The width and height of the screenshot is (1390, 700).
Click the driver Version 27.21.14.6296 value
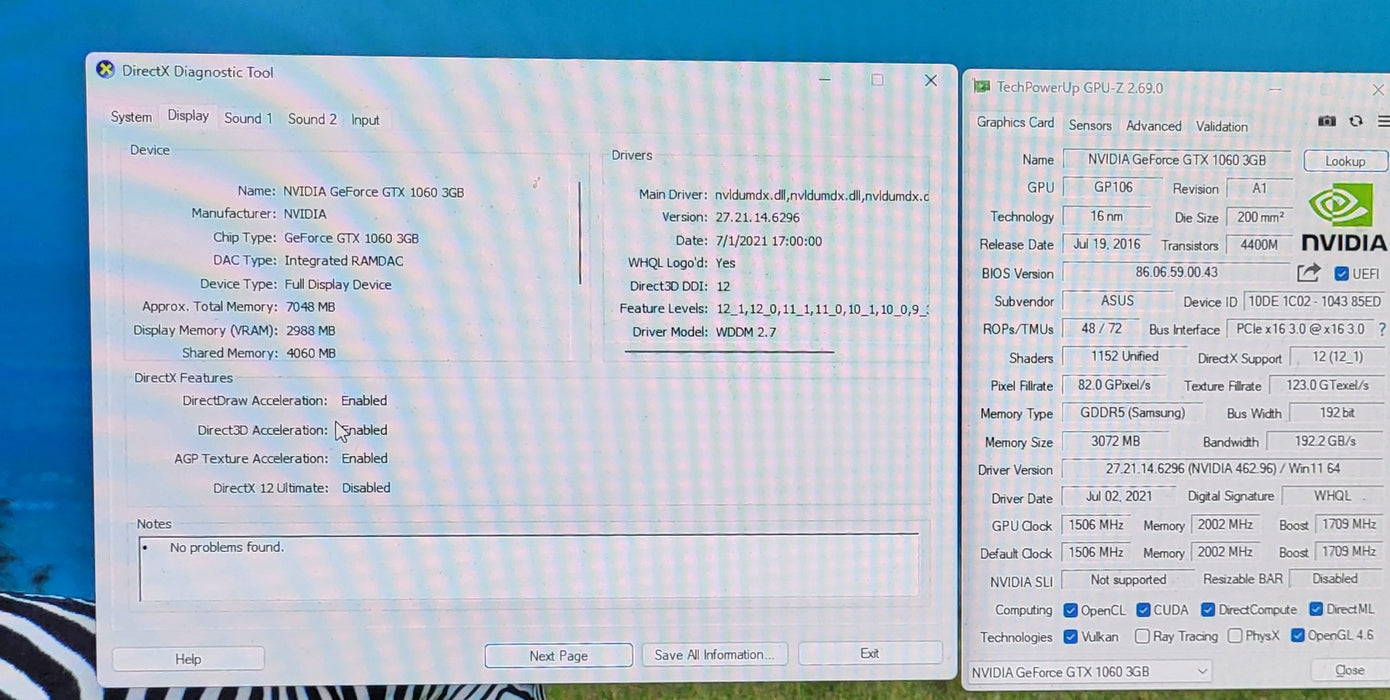click(x=758, y=217)
